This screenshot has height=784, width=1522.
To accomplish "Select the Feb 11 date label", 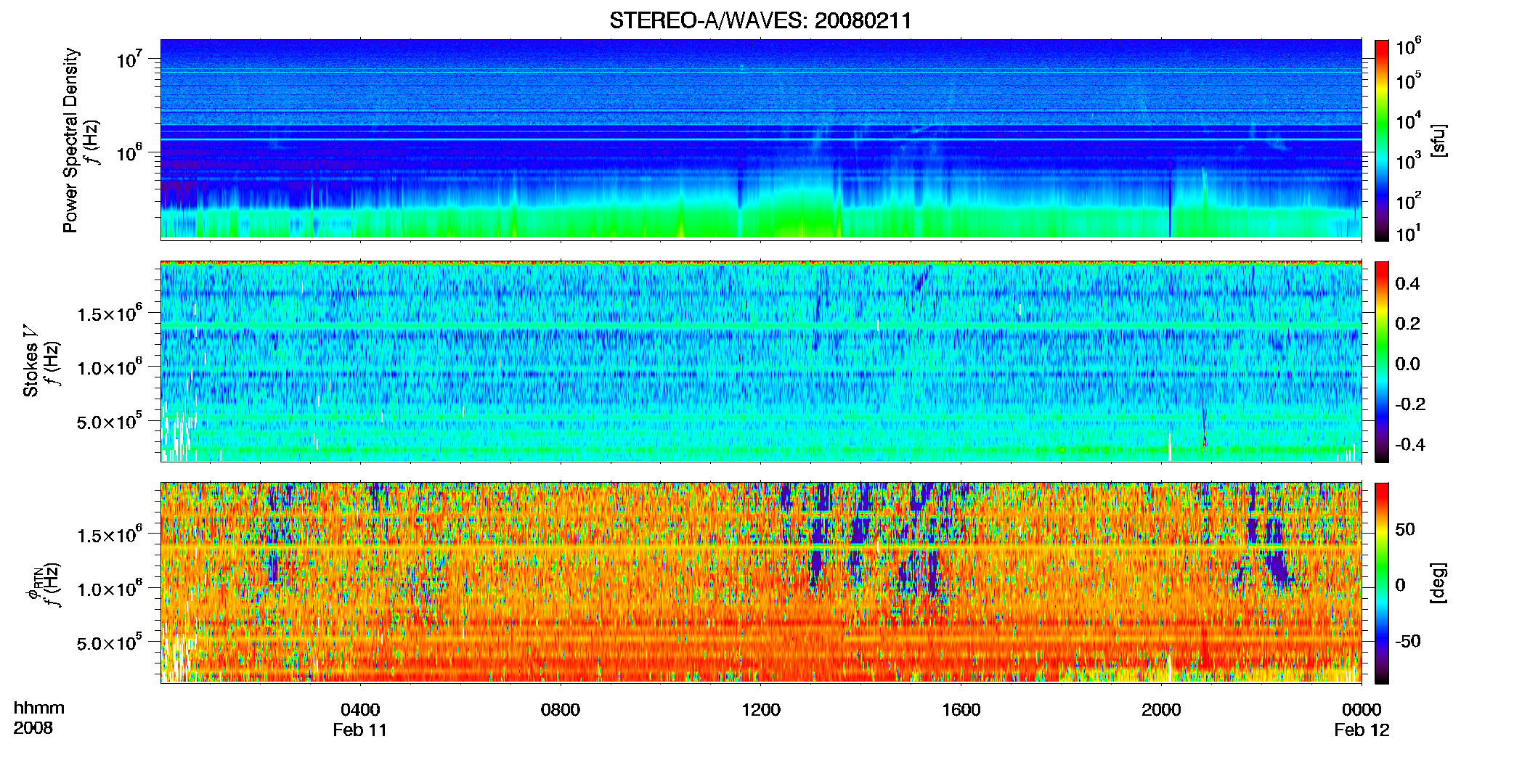I will pyautogui.click(x=360, y=730).
